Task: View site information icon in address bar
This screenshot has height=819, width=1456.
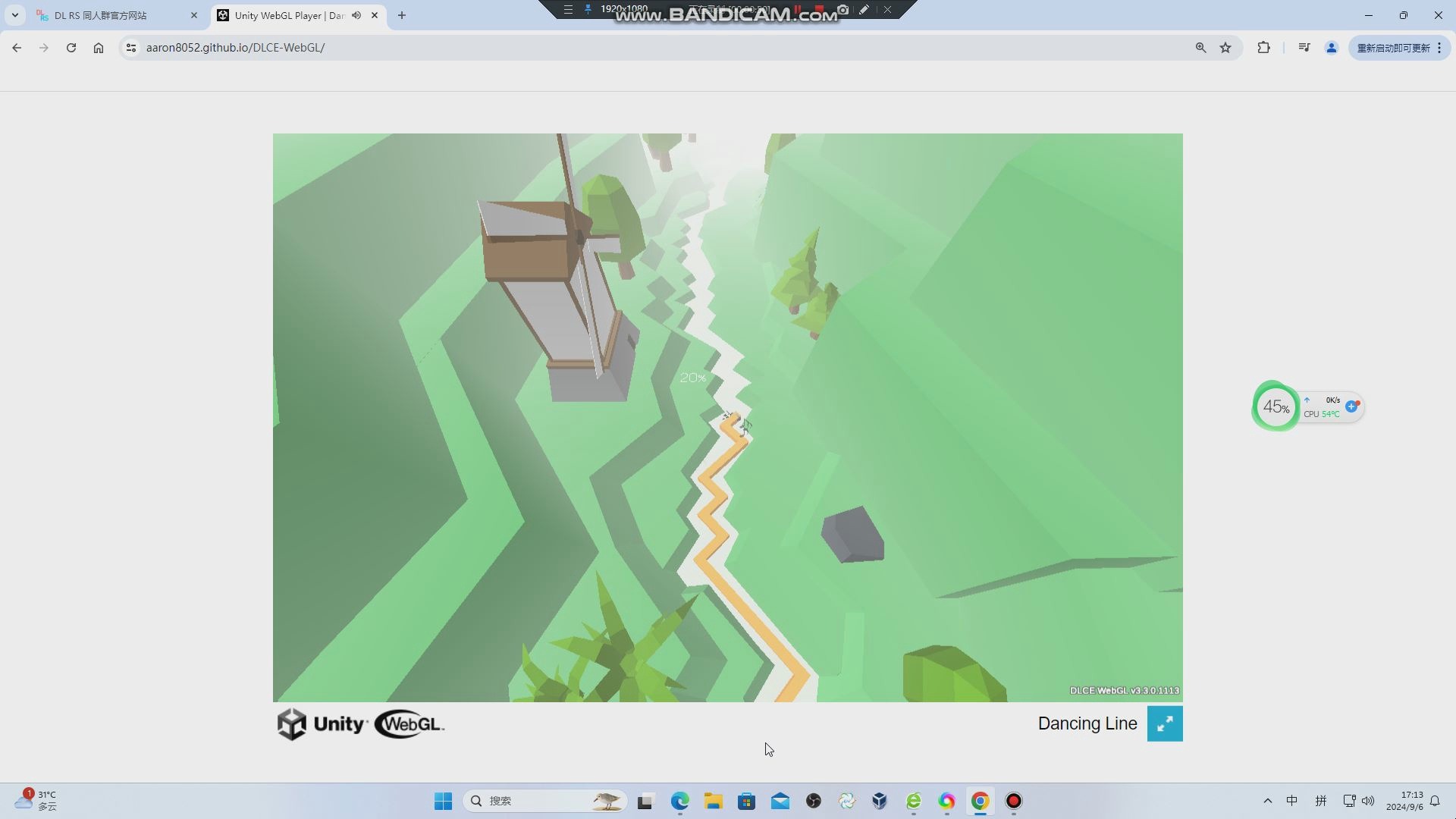Action: 131,48
